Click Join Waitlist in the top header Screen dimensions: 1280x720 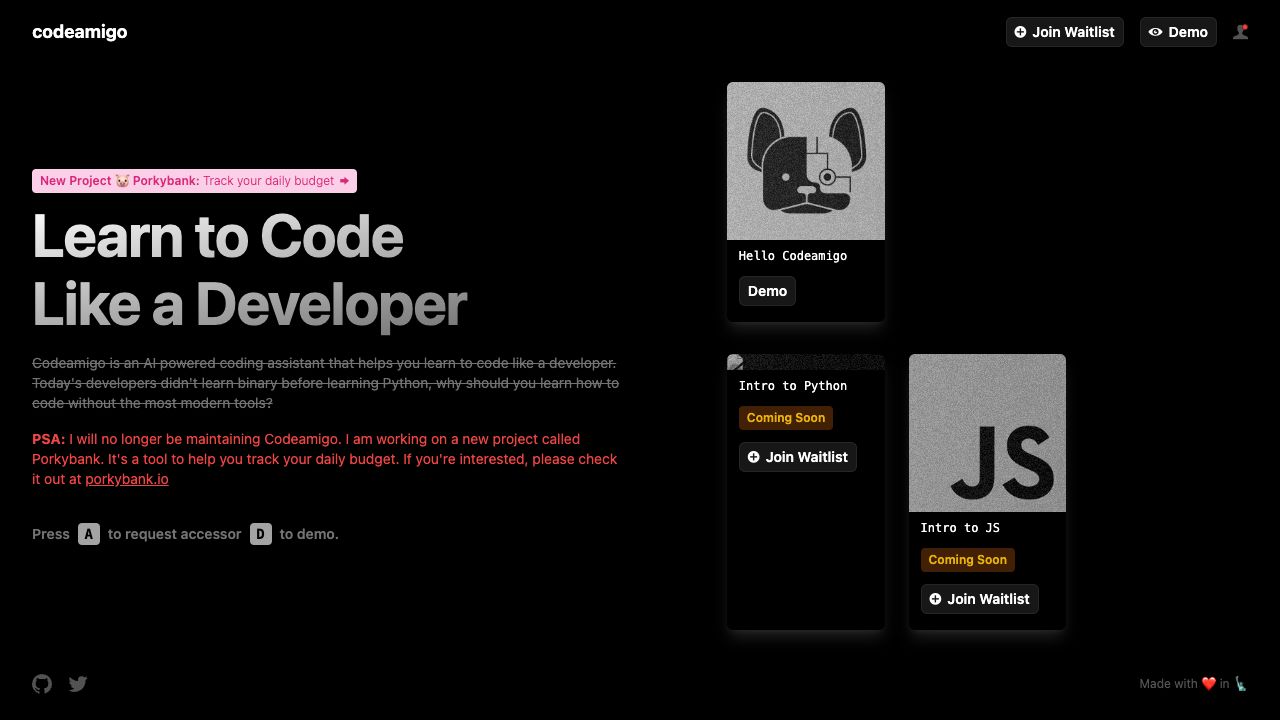[1064, 32]
